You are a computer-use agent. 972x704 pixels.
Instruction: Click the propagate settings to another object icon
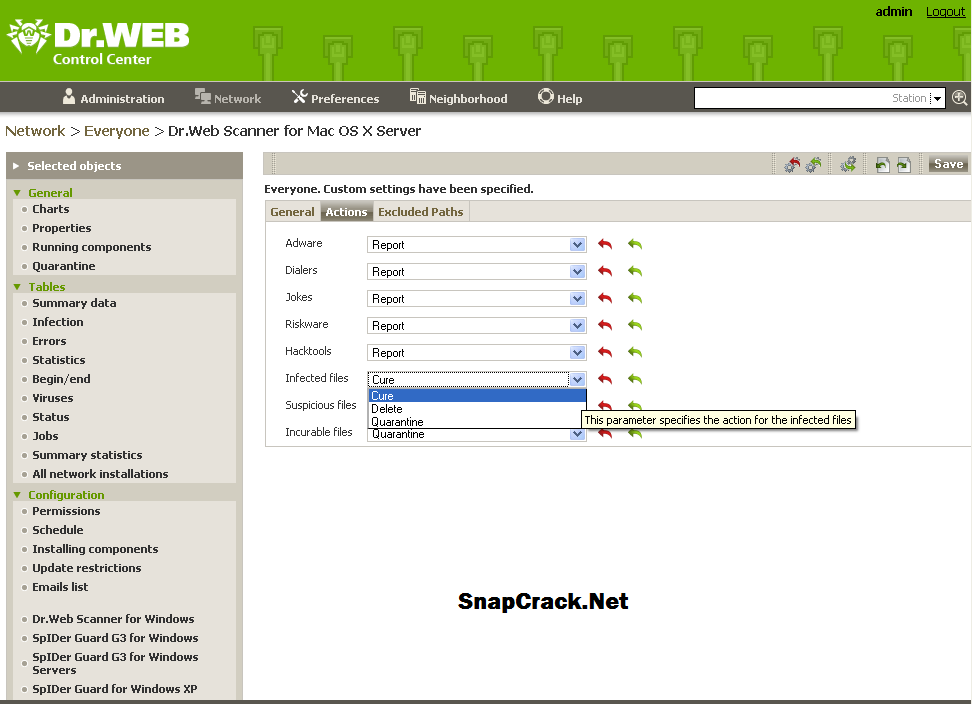(x=847, y=165)
